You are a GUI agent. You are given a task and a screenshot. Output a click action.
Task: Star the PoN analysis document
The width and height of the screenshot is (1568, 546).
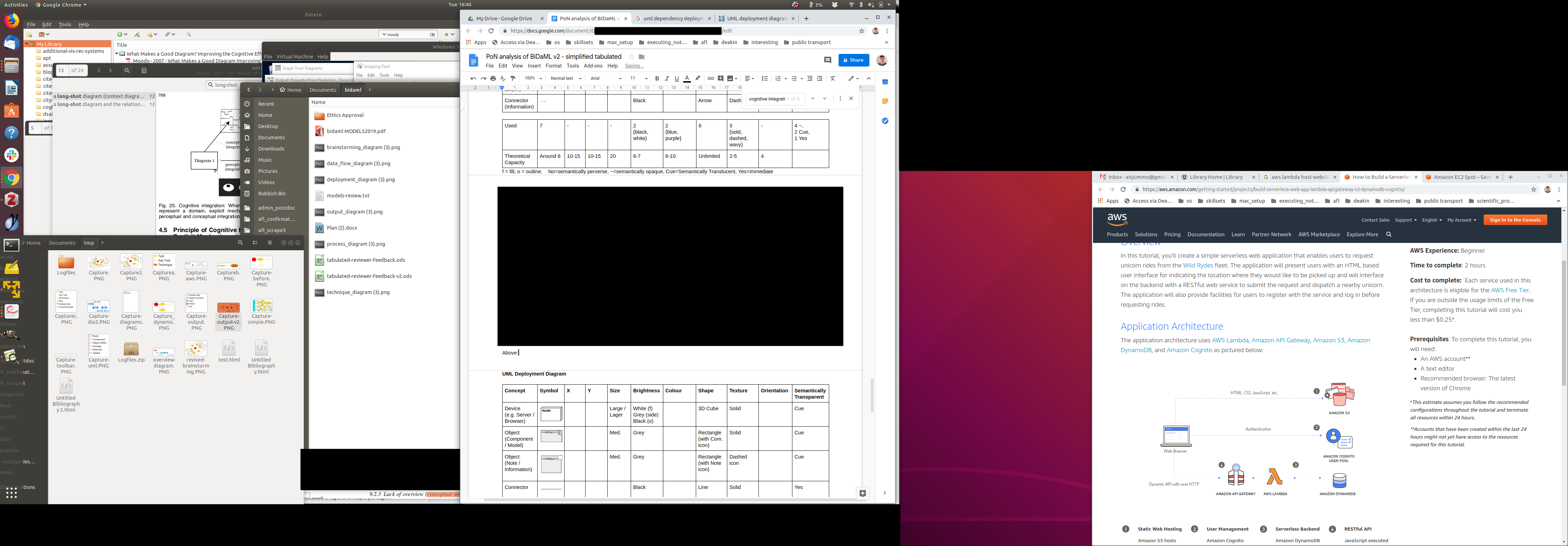point(631,57)
